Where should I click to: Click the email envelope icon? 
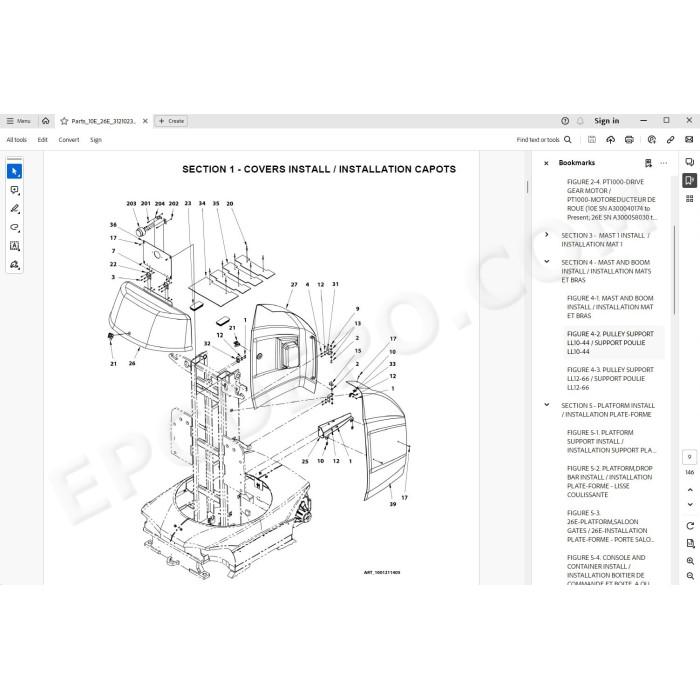689,140
